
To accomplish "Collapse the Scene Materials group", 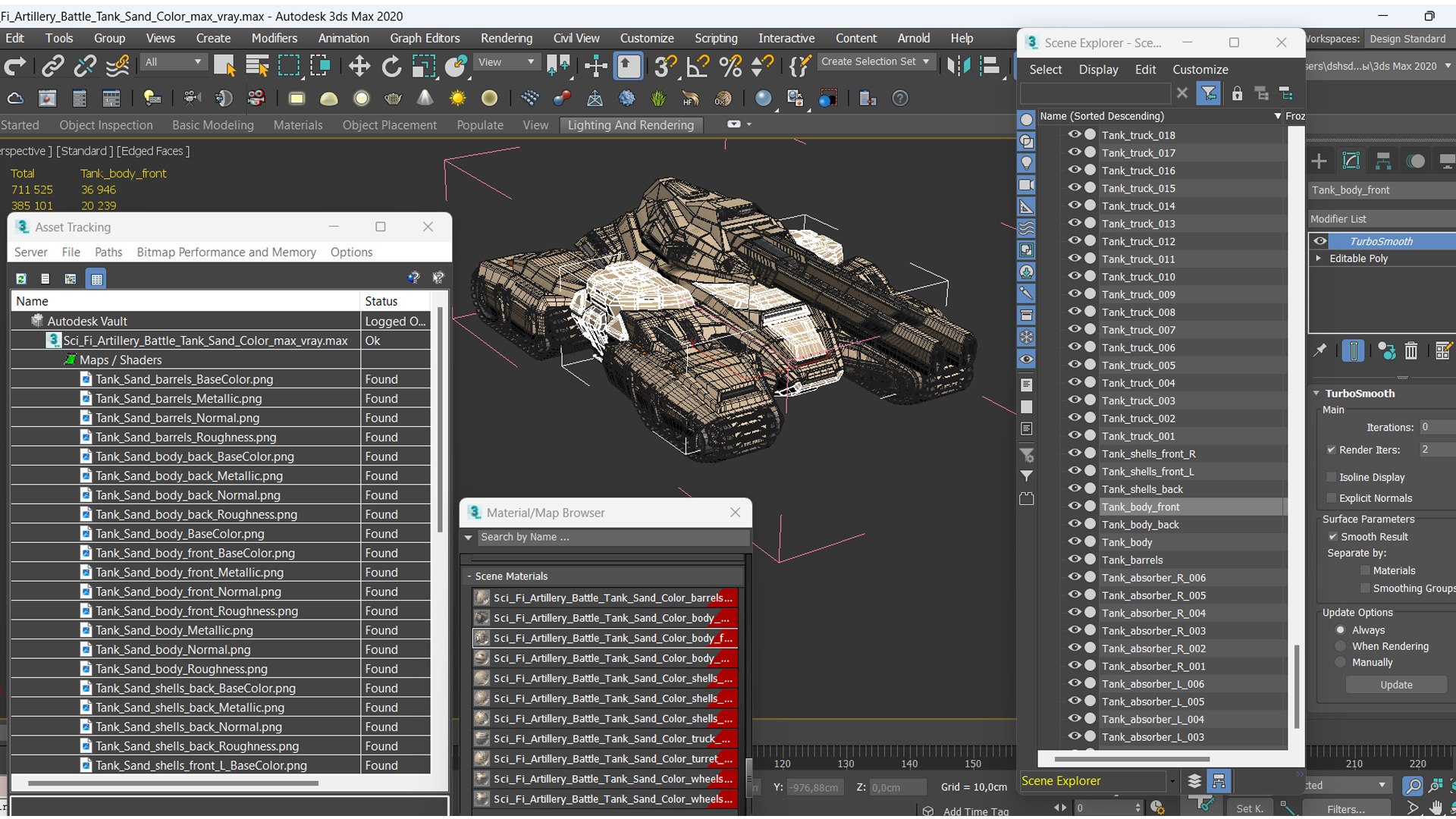I will pyautogui.click(x=469, y=576).
